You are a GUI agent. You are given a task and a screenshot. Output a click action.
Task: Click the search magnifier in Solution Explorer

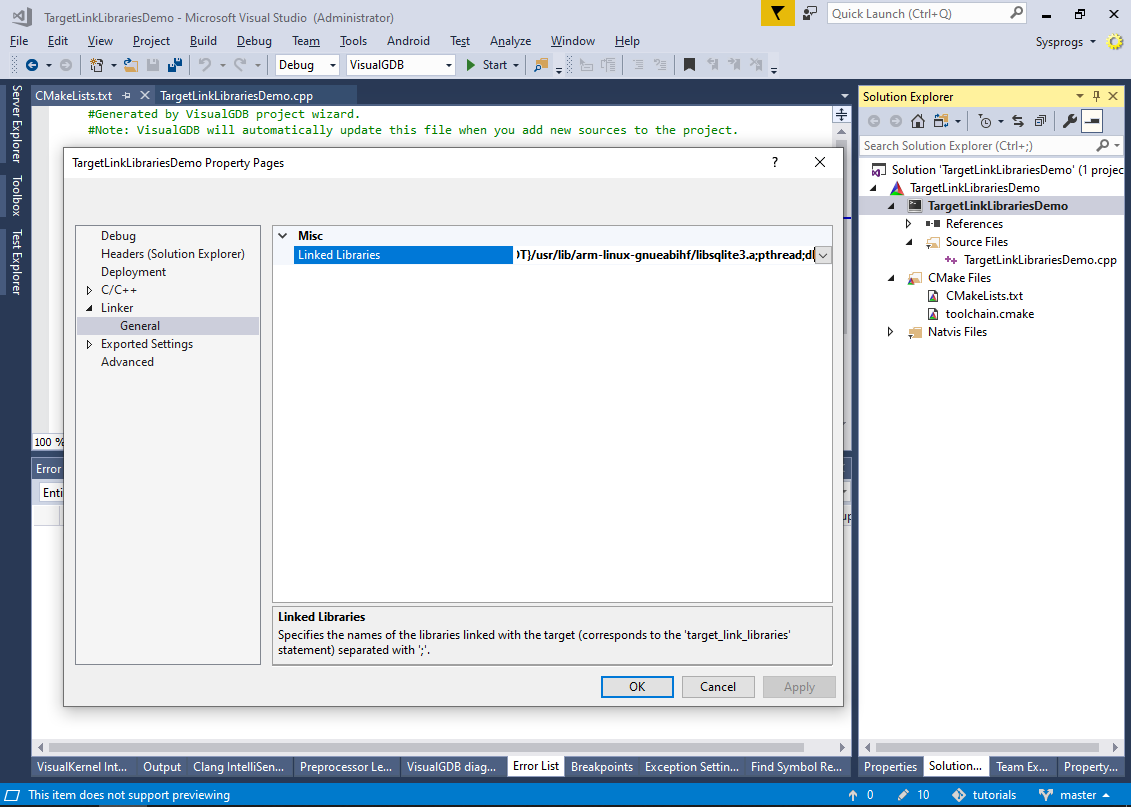1103,146
